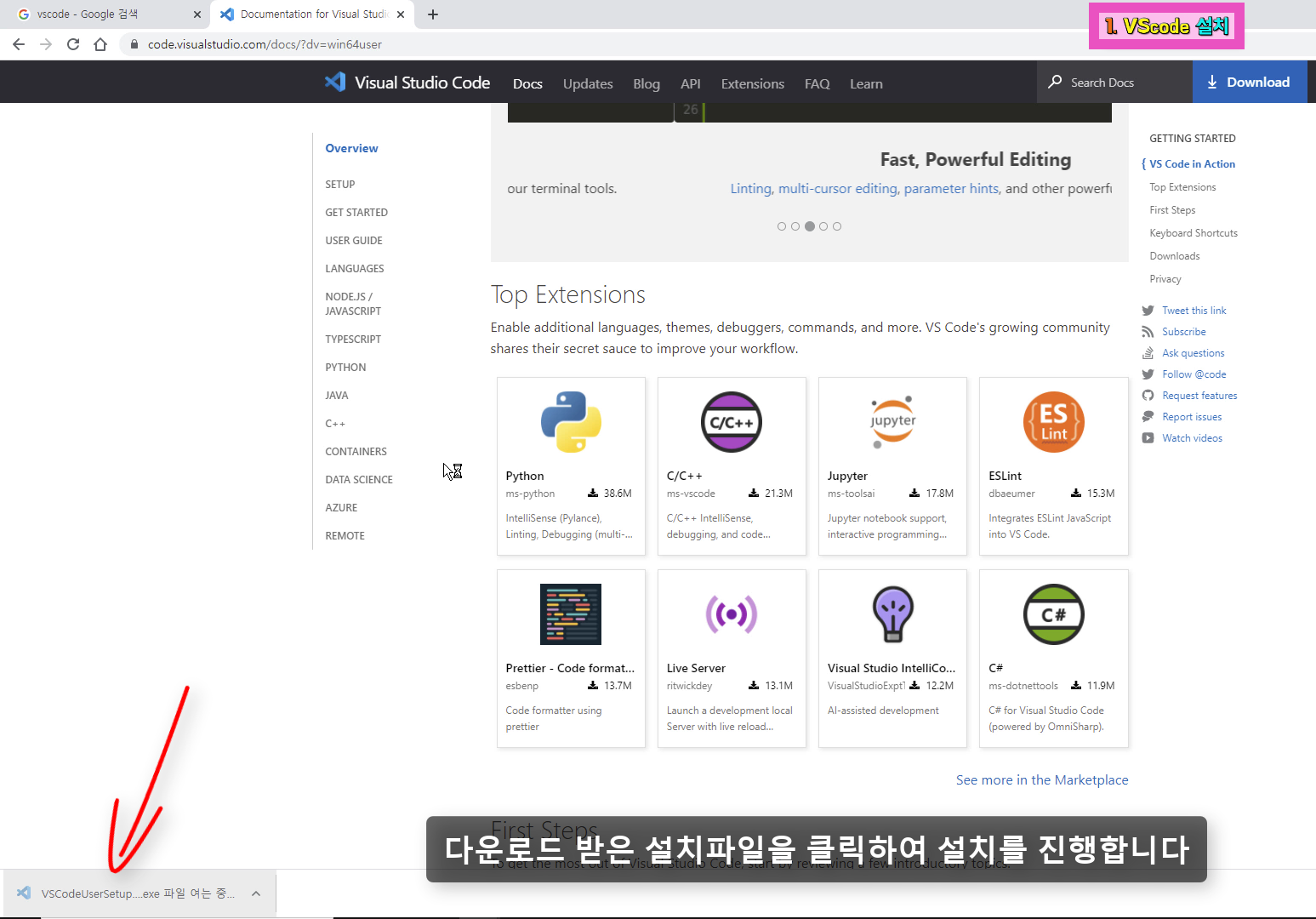The image size is (1316, 919).
Task: Click the C/C++ extension logo
Action: (x=732, y=422)
